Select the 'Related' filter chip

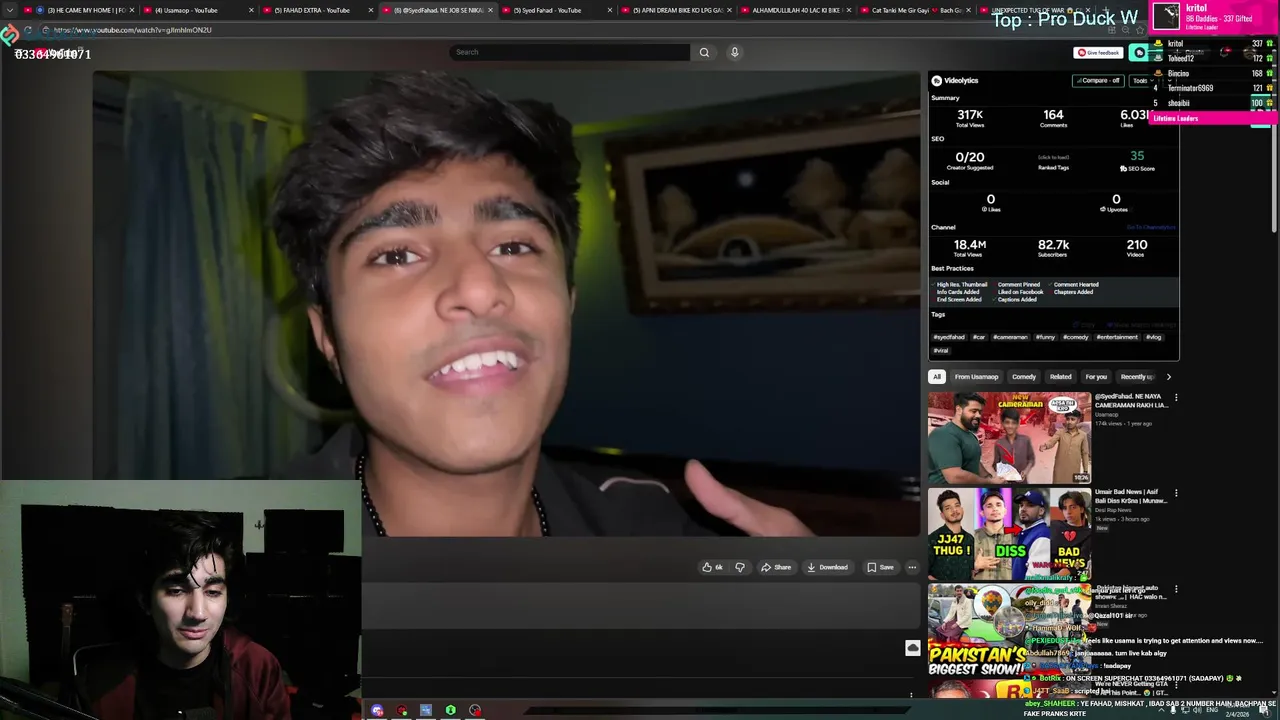tap(1061, 377)
